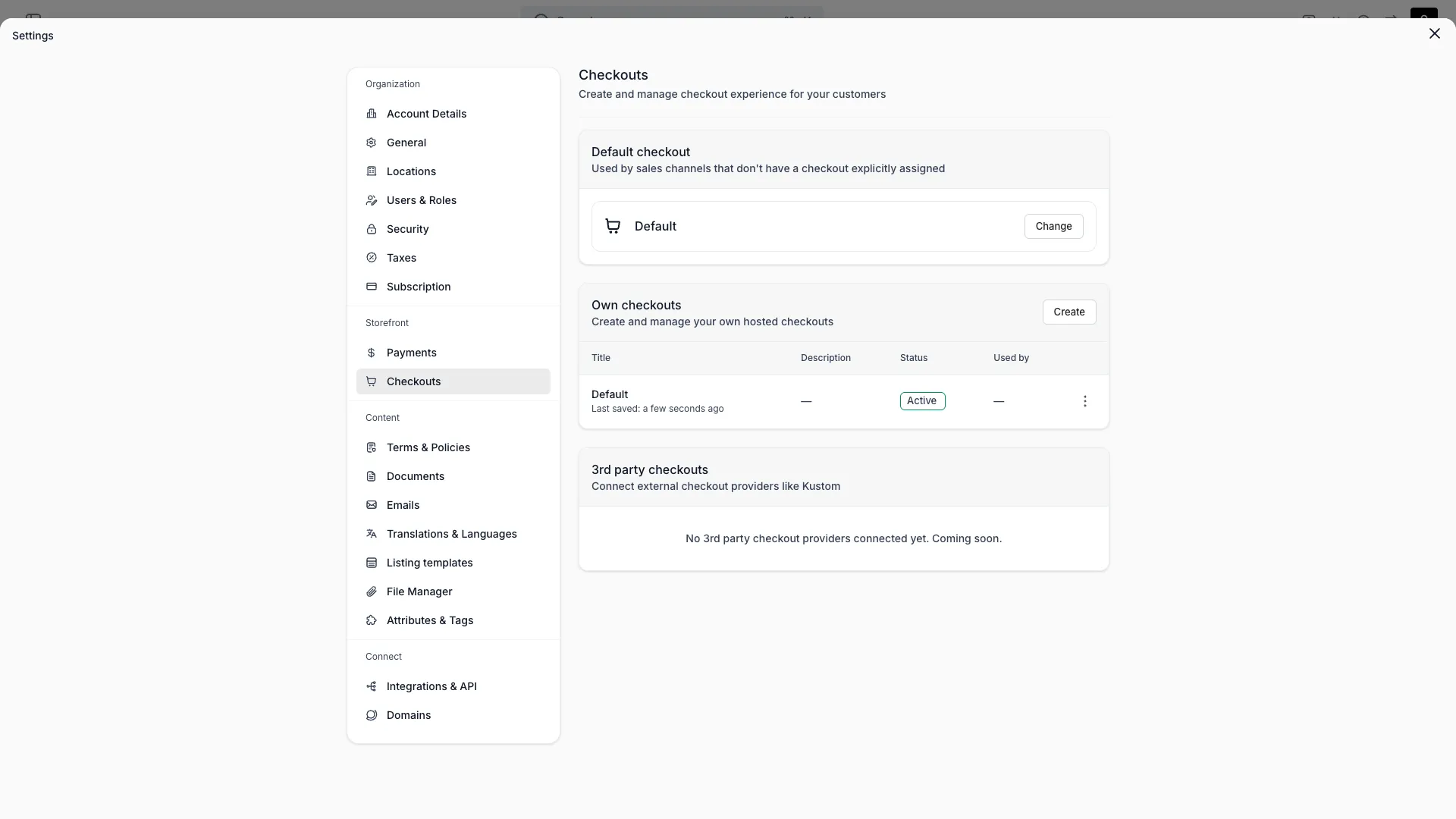Open Domains settings
The height and width of the screenshot is (819, 1456).
(x=453, y=715)
